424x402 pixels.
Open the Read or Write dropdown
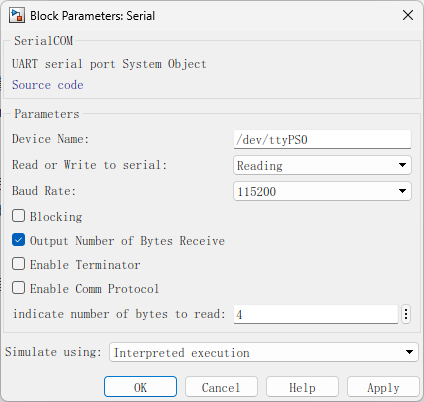coord(322,165)
